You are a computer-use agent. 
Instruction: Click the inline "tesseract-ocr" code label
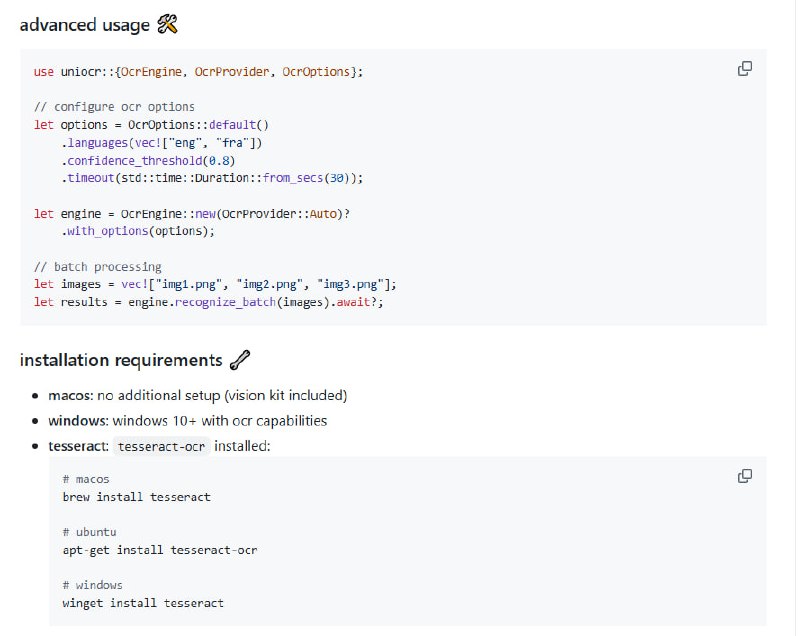(x=161, y=446)
